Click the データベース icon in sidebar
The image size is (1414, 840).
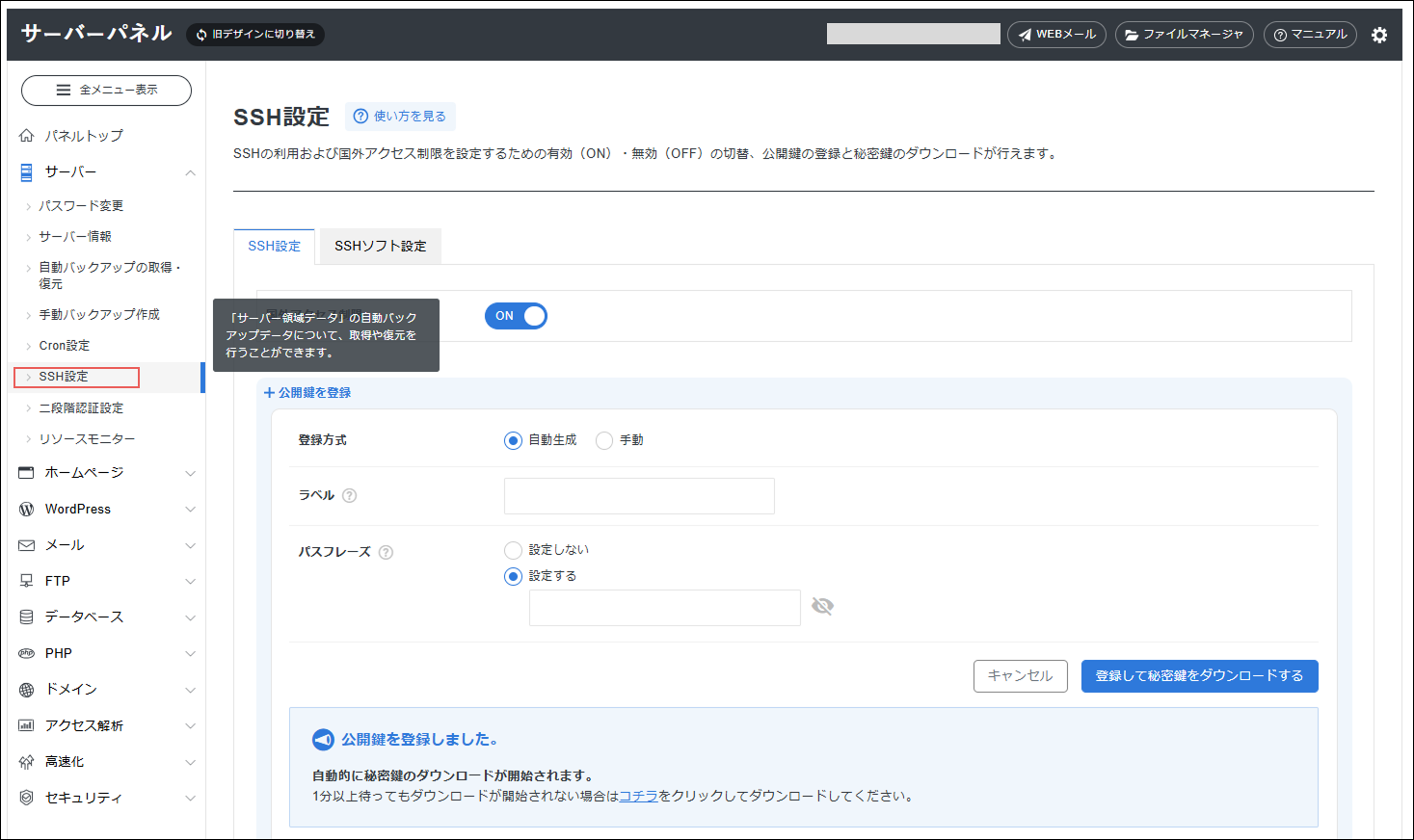point(27,617)
